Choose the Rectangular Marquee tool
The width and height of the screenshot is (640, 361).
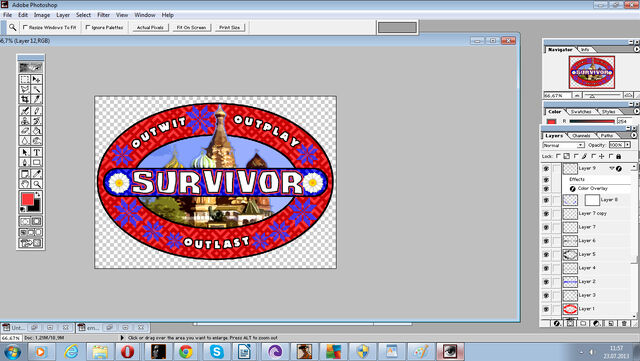(25, 79)
